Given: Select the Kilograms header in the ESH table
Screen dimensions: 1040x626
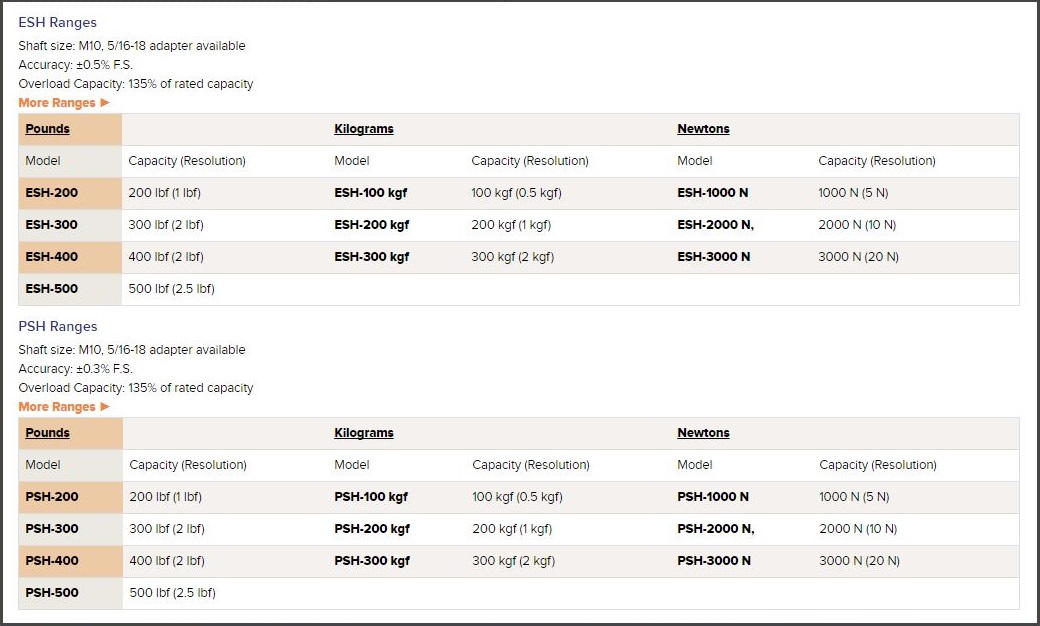Looking at the screenshot, I should 364,129.
